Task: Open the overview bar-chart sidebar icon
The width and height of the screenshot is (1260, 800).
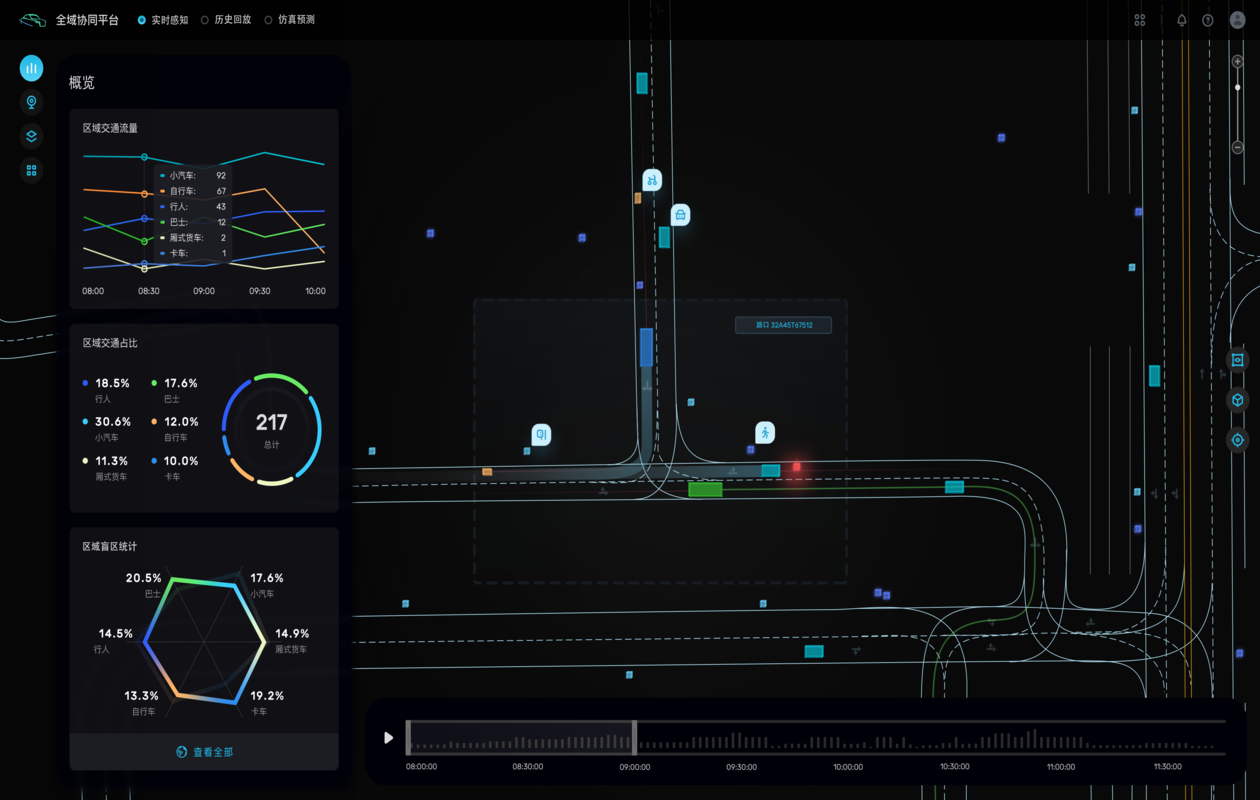Action: tap(31, 68)
